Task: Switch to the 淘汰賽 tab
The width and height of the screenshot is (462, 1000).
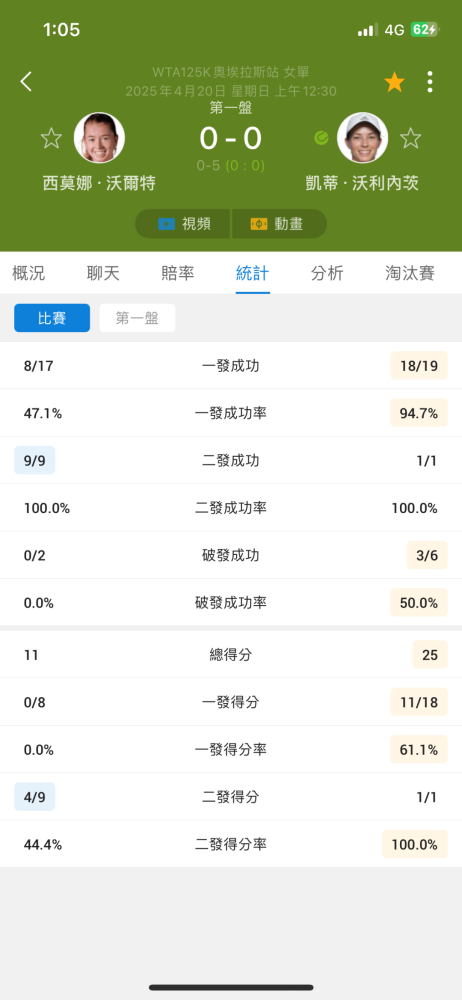Action: (x=410, y=274)
